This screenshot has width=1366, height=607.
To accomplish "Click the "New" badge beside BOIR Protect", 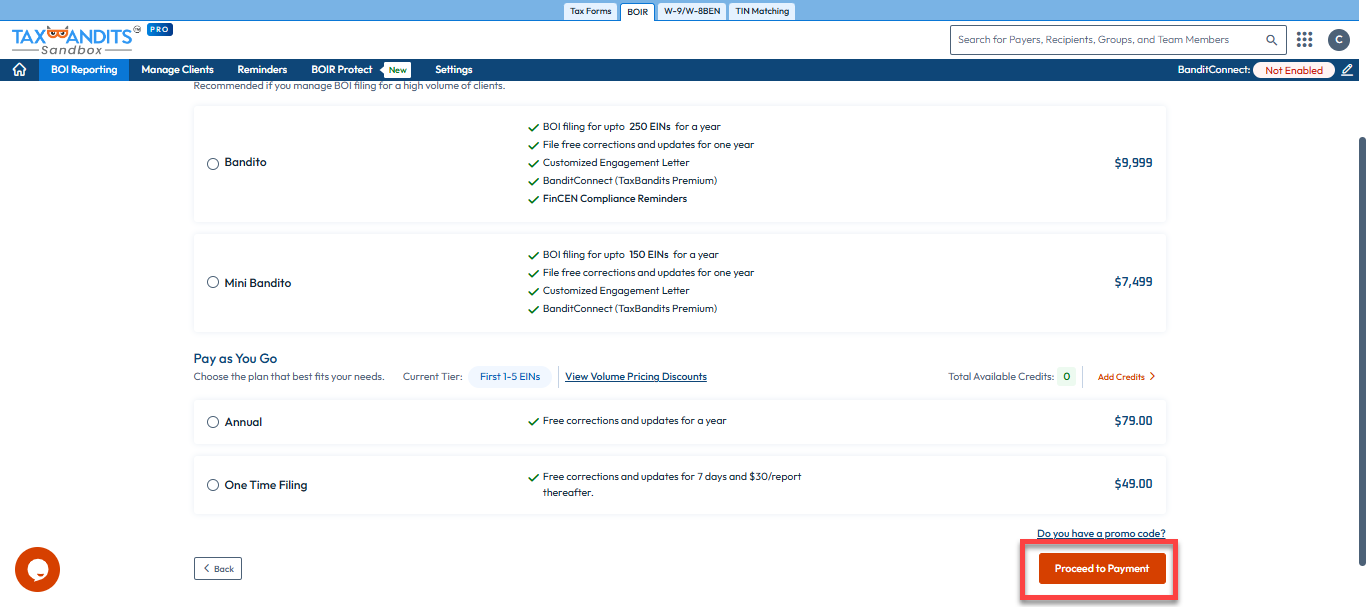I will pyautogui.click(x=398, y=70).
